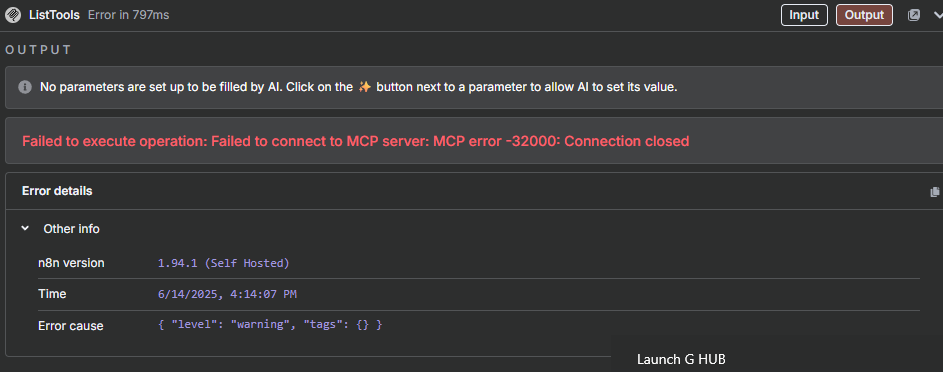Click the info circle icon in notice
The height and width of the screenshot is (372, 943).
coord(25,87)
